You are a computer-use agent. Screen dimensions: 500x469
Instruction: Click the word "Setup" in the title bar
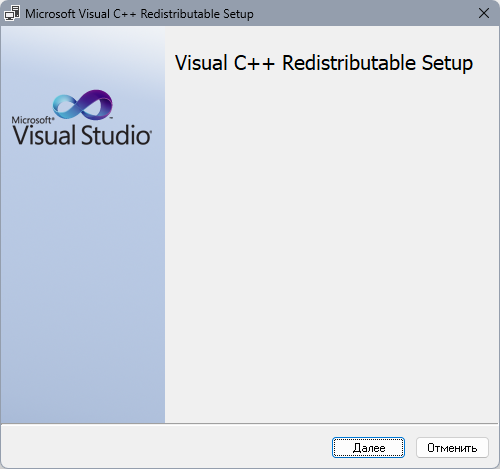238,15
